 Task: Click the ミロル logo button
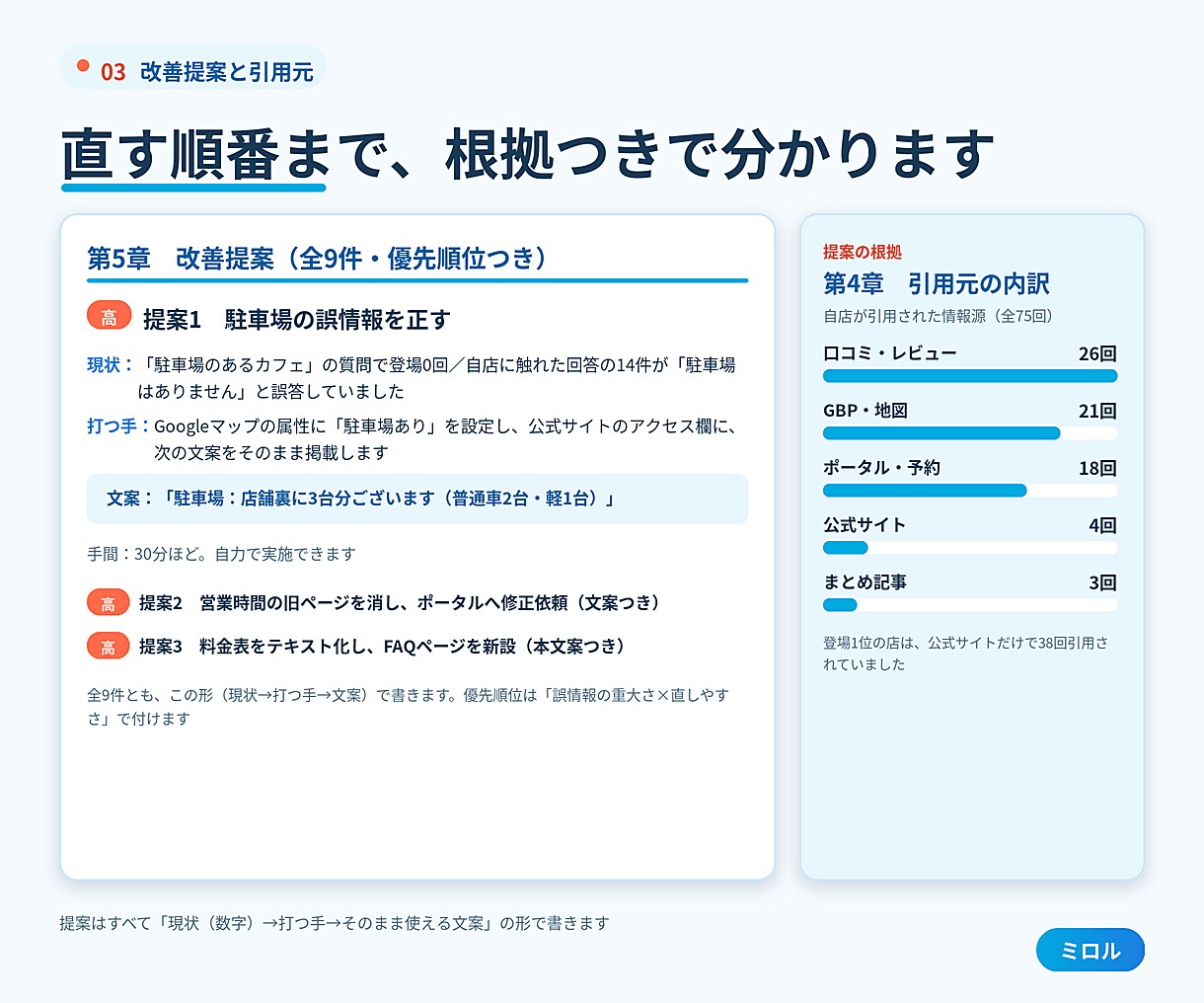coord(1091,950)
